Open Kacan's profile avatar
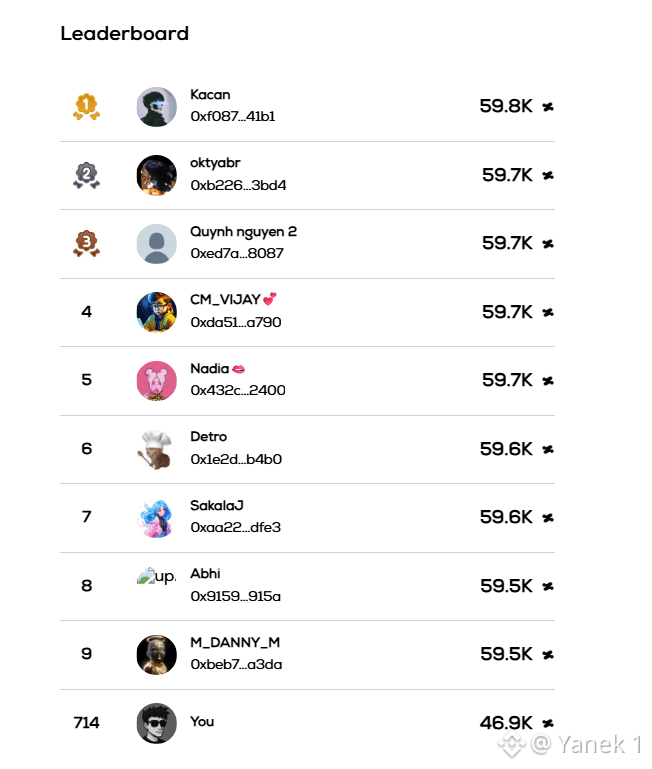 click(x=156, y=107)
